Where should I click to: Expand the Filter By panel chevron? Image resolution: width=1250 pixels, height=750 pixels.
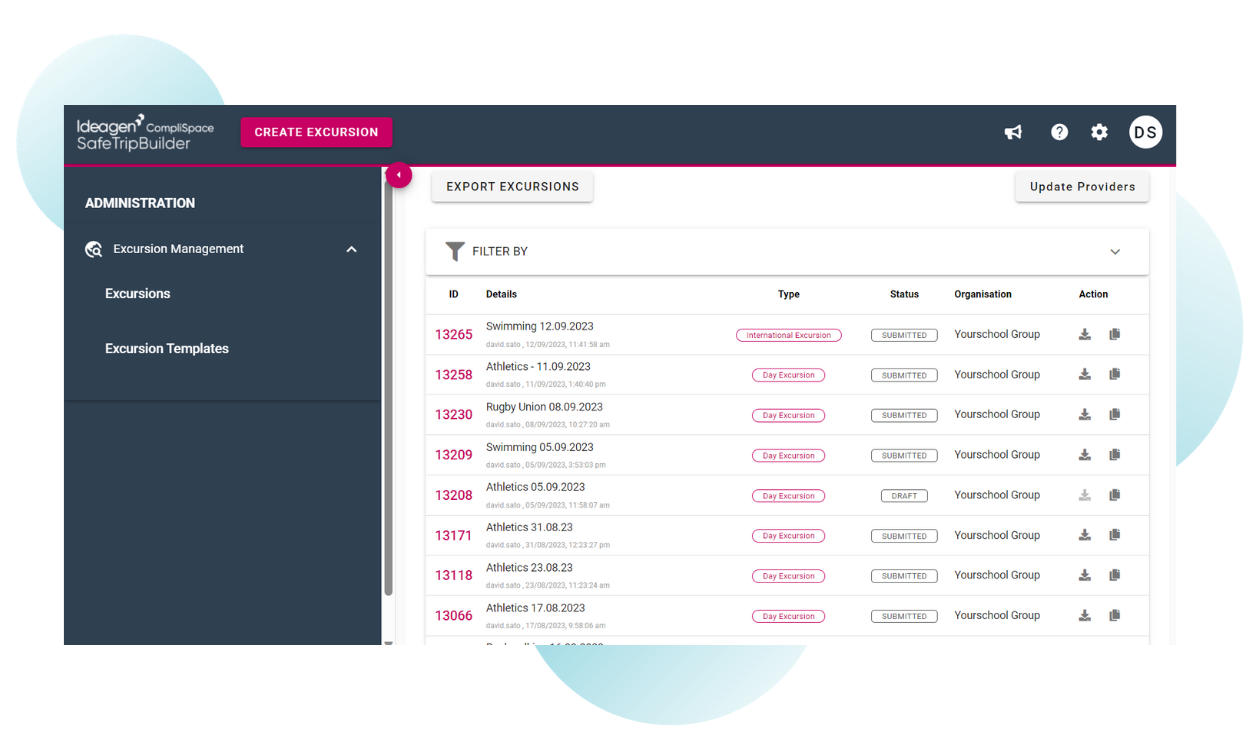coord(1115,252)
